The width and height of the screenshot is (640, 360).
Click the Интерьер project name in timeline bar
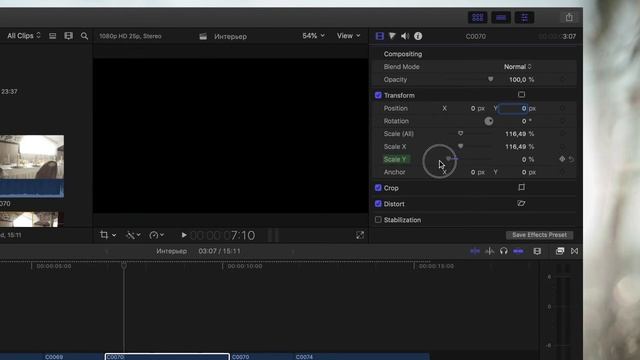[x=171, y=251]
